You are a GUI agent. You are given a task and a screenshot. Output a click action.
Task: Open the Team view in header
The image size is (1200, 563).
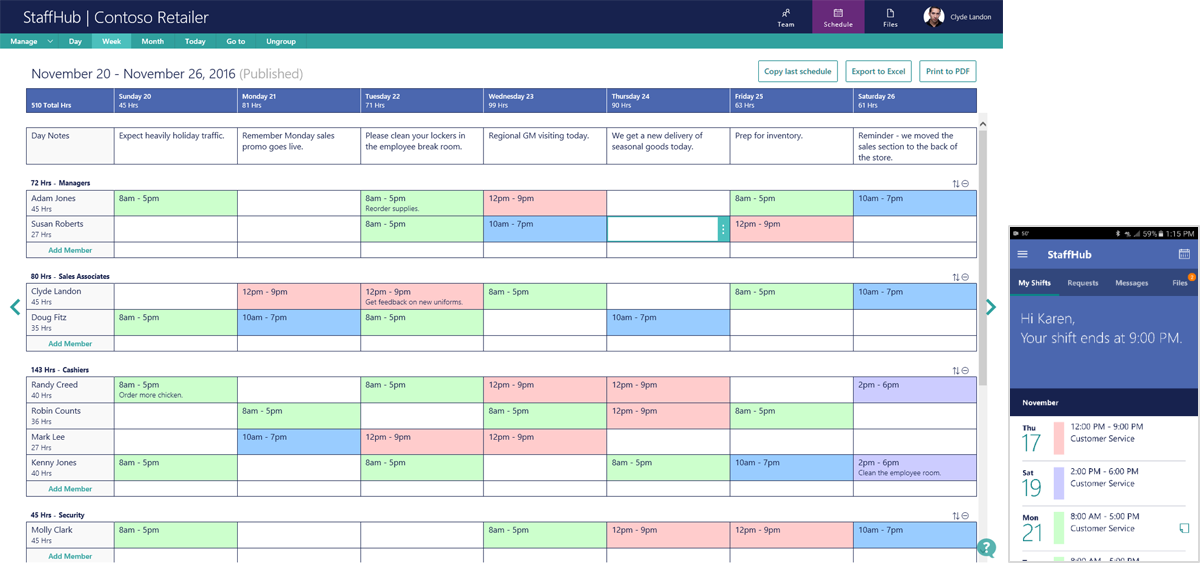pos(786,17)
